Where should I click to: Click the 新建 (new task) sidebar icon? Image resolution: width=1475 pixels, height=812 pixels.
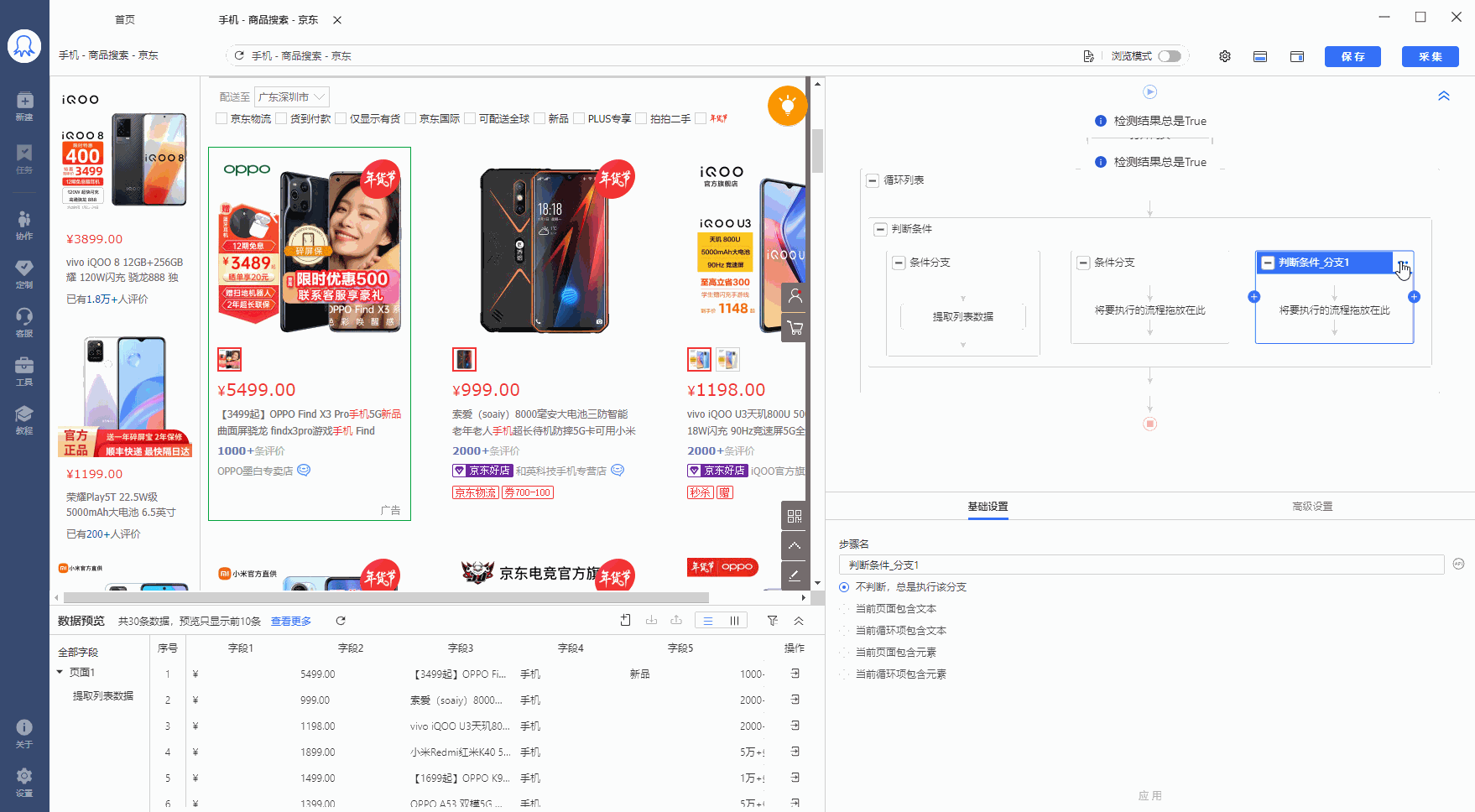[24, 105]
